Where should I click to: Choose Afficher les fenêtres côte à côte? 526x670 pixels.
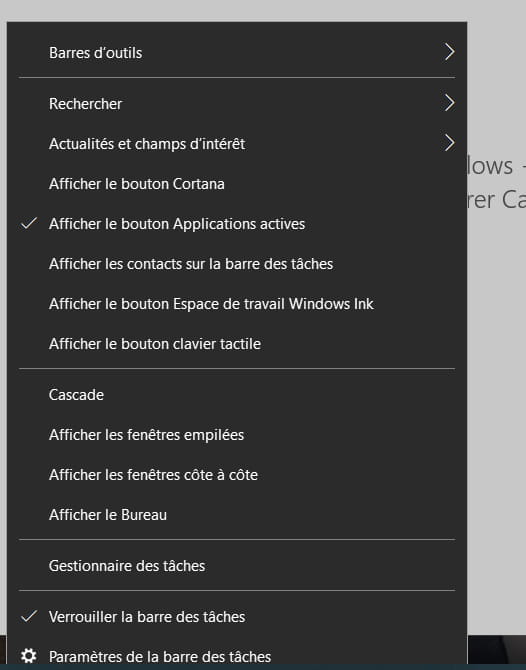pyautogui.click(x=237, y=475)
